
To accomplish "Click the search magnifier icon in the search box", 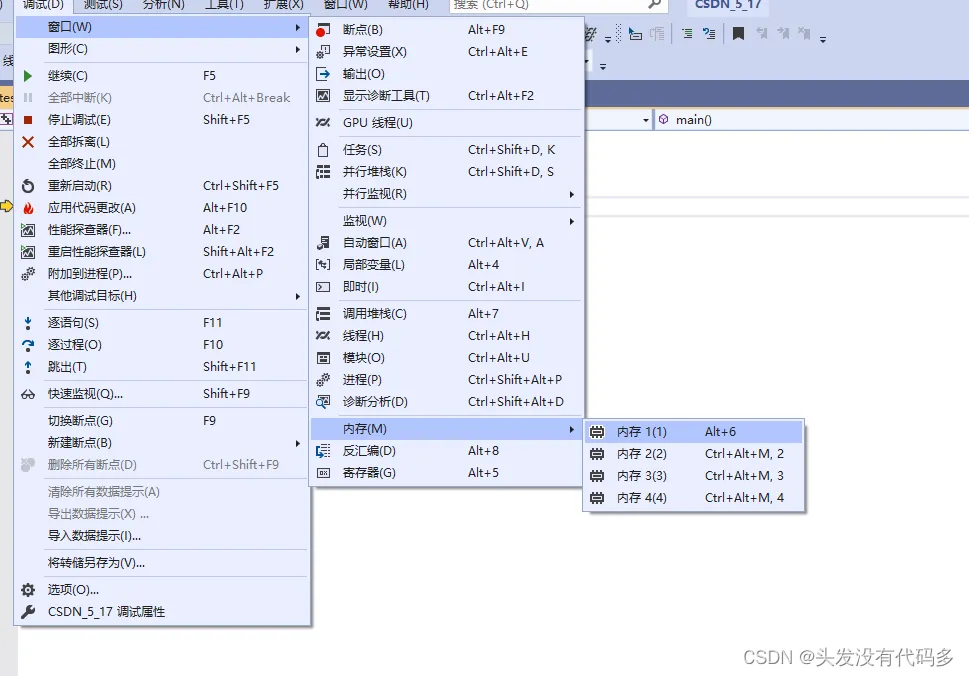I will (x=654, y=4).
